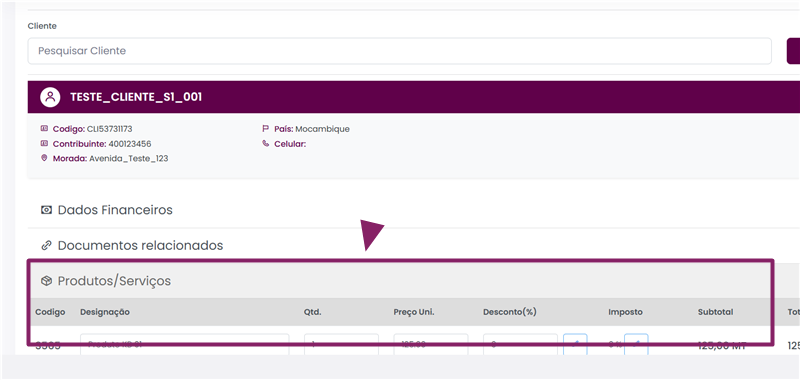This screenshot has height=380, width=800.
Task: Click the Imposto edit button in product row
Action: point(636,344)
